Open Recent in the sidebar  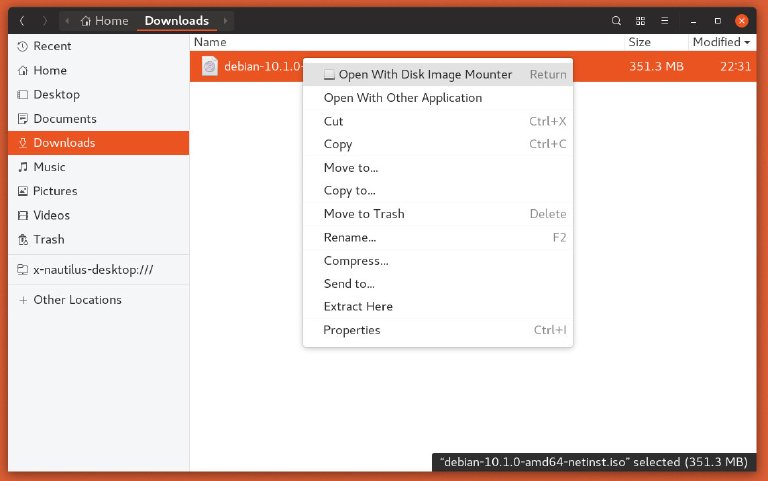coord(51,46)
